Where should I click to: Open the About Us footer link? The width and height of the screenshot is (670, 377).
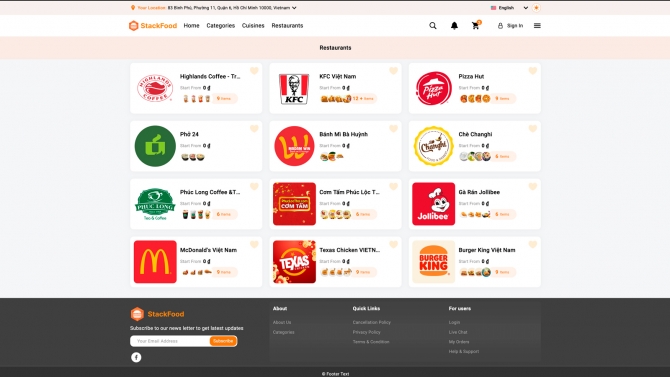pyautogui.click(x=282, y=322)
